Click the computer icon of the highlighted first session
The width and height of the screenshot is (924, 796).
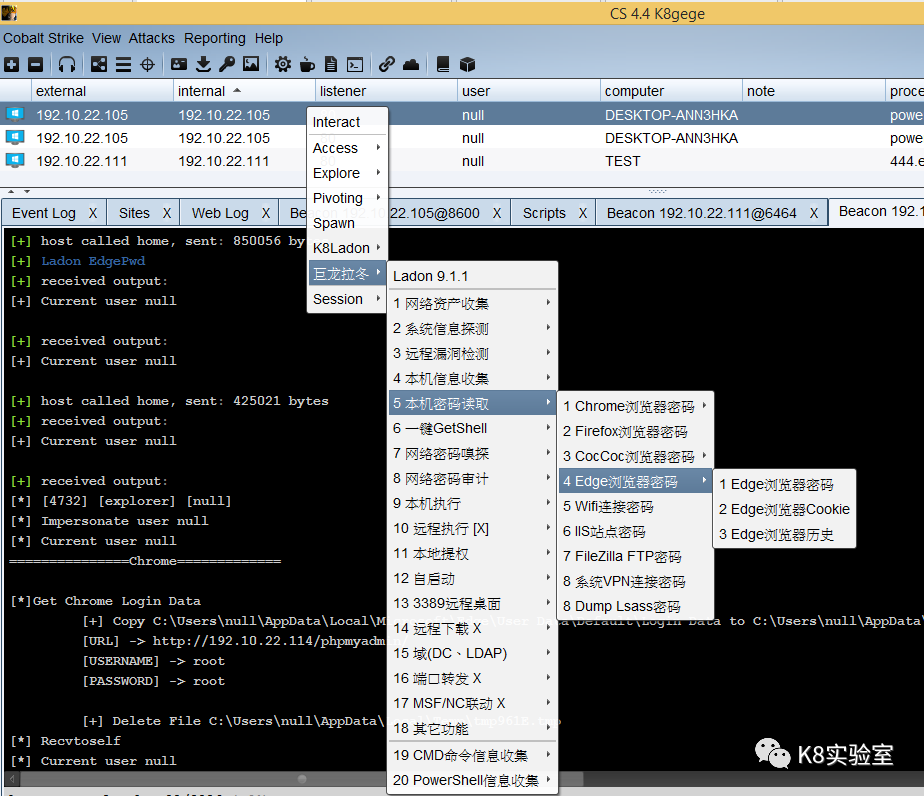click(15, 114)
